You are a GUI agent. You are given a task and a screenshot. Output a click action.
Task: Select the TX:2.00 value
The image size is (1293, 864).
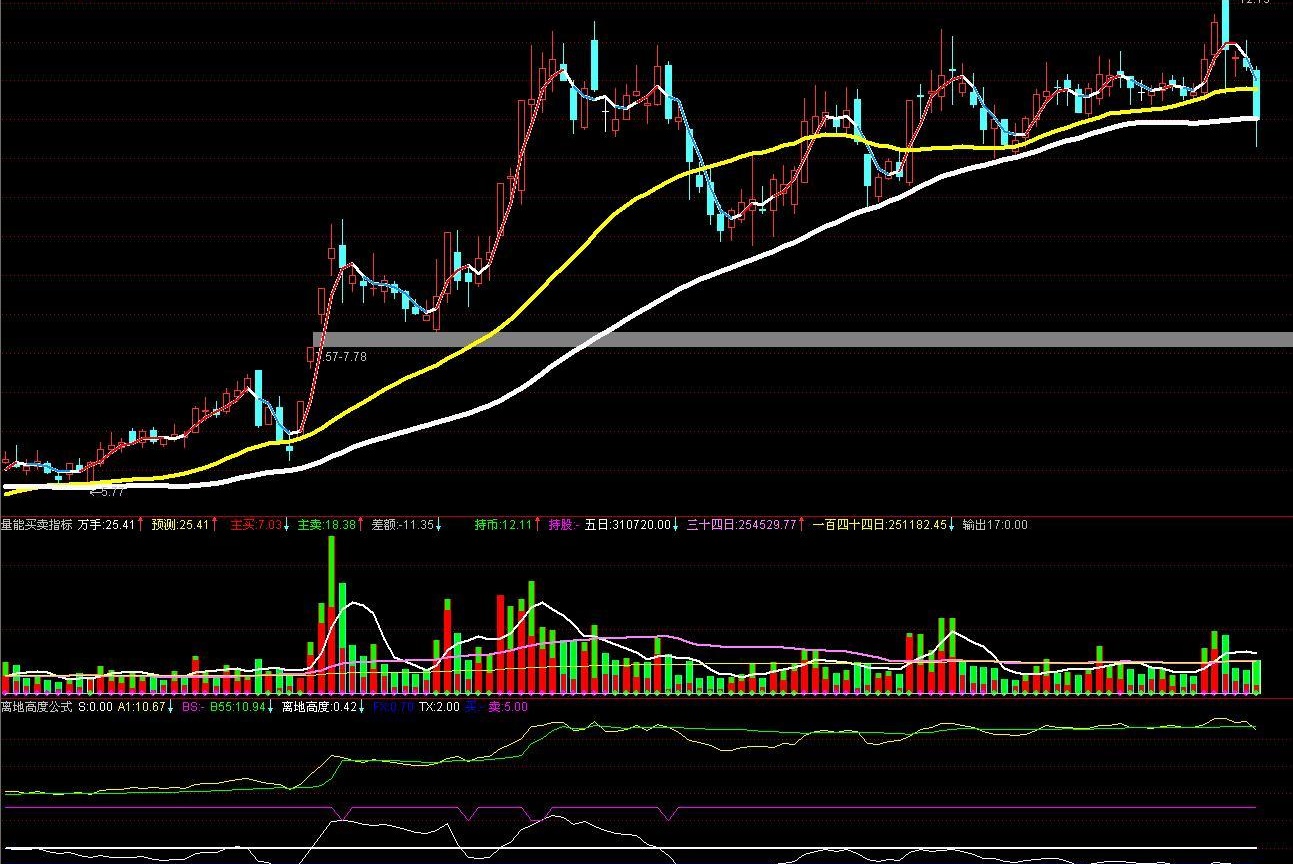439,707
